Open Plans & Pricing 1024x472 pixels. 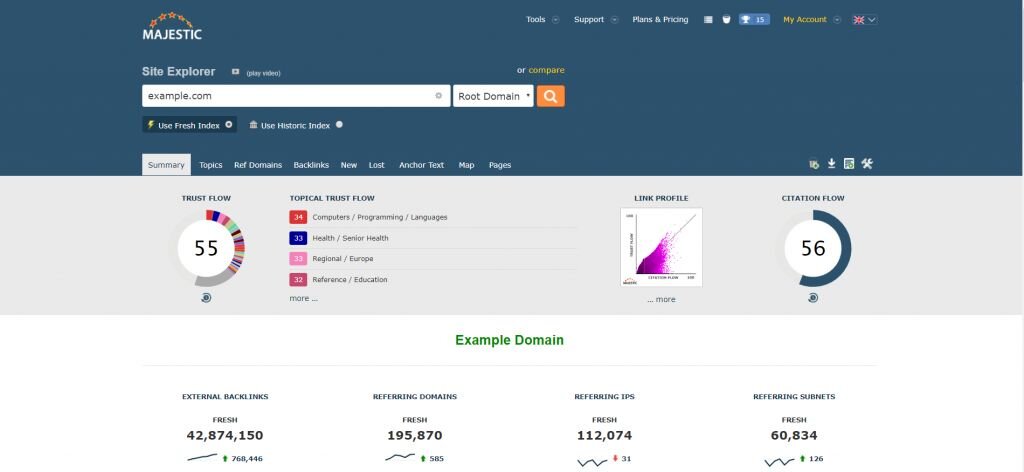660,20
